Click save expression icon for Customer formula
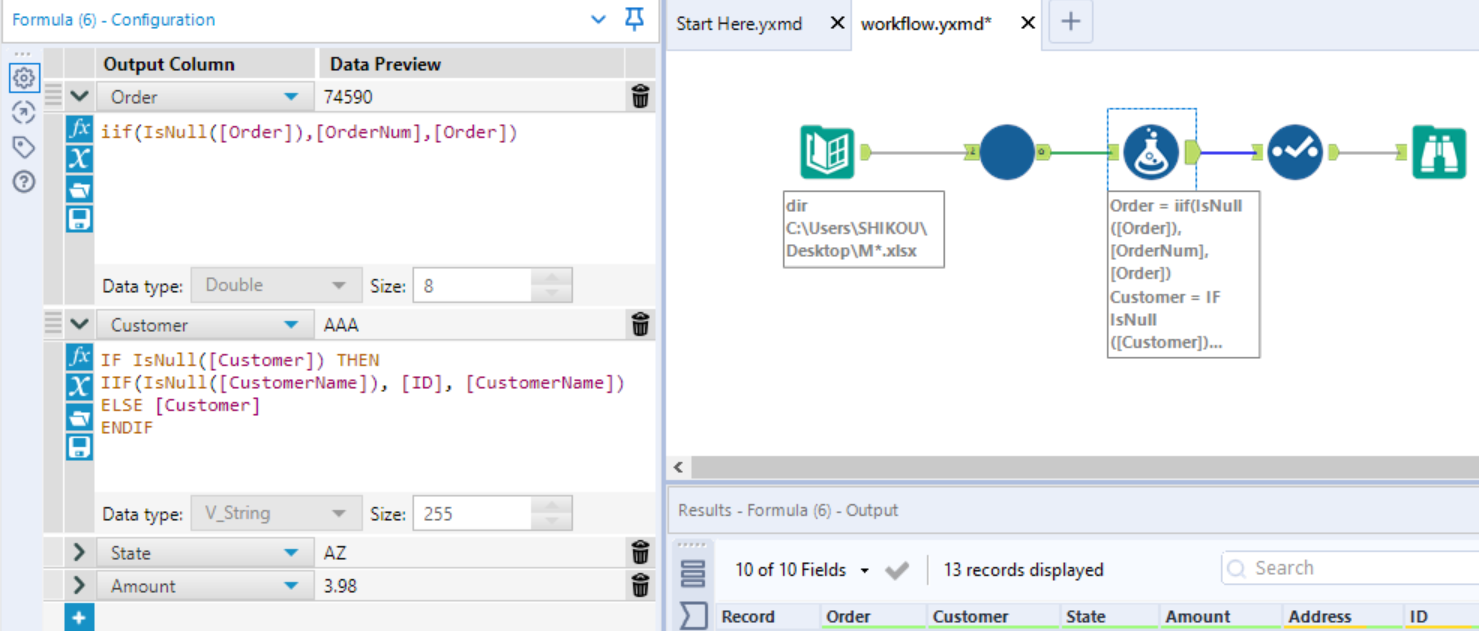The height and width of the screenshot is (631, 1479). (79, 447)
